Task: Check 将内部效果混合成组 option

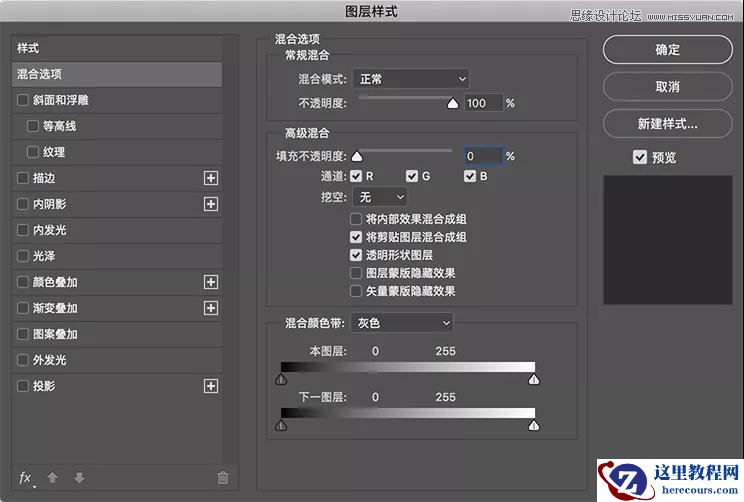Action: pyautogui.click(x=356, y=219)
